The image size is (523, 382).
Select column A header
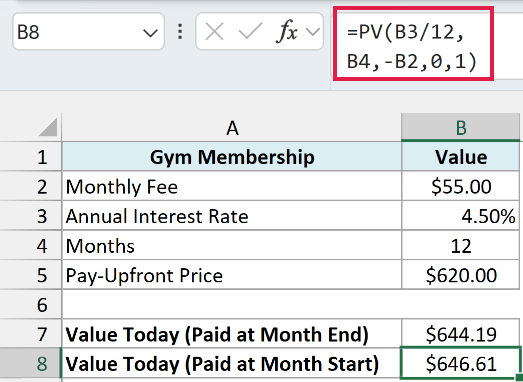(x=232, y=128)
